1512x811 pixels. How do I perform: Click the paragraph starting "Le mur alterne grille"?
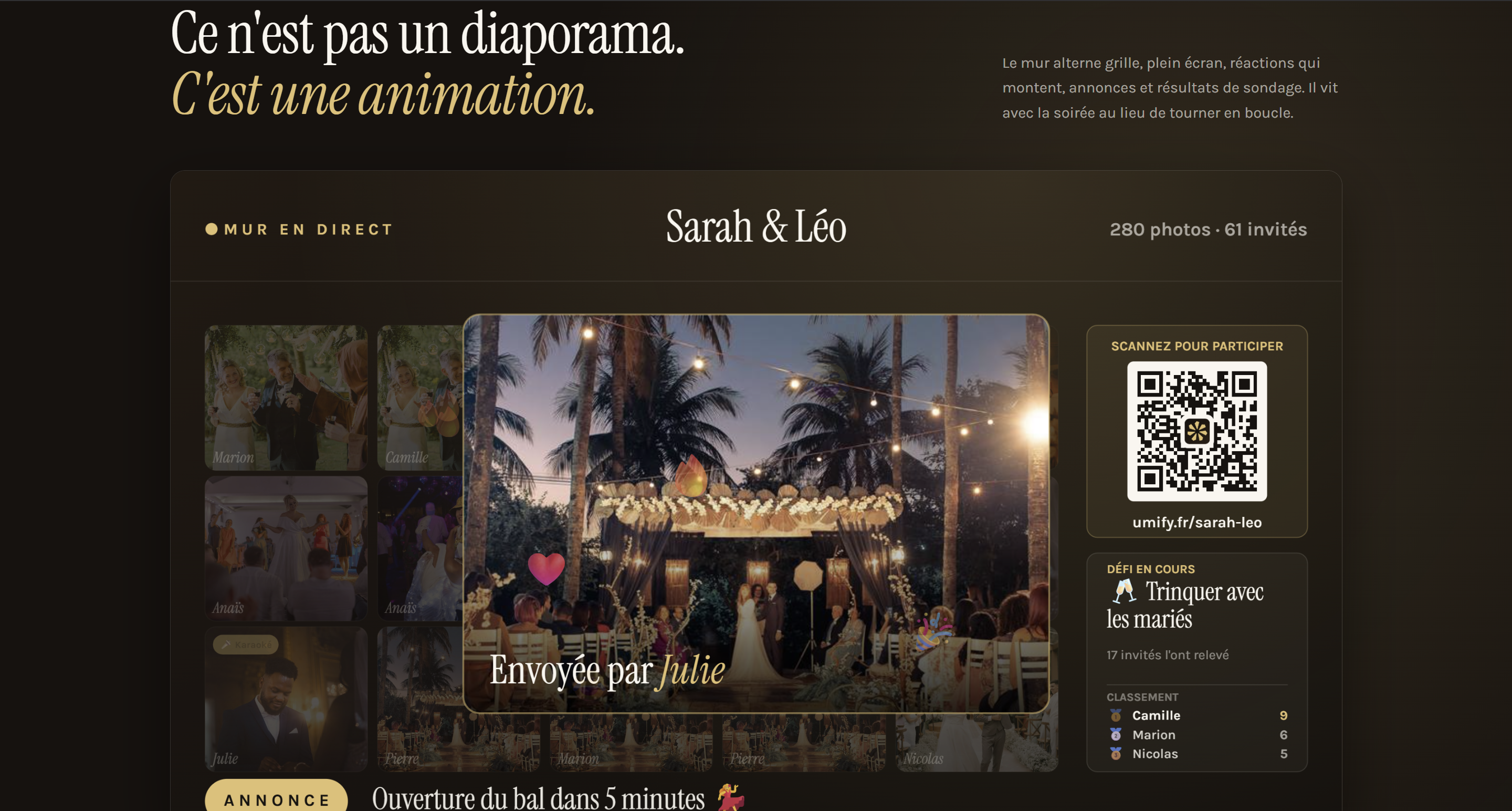click(1170, 88)
